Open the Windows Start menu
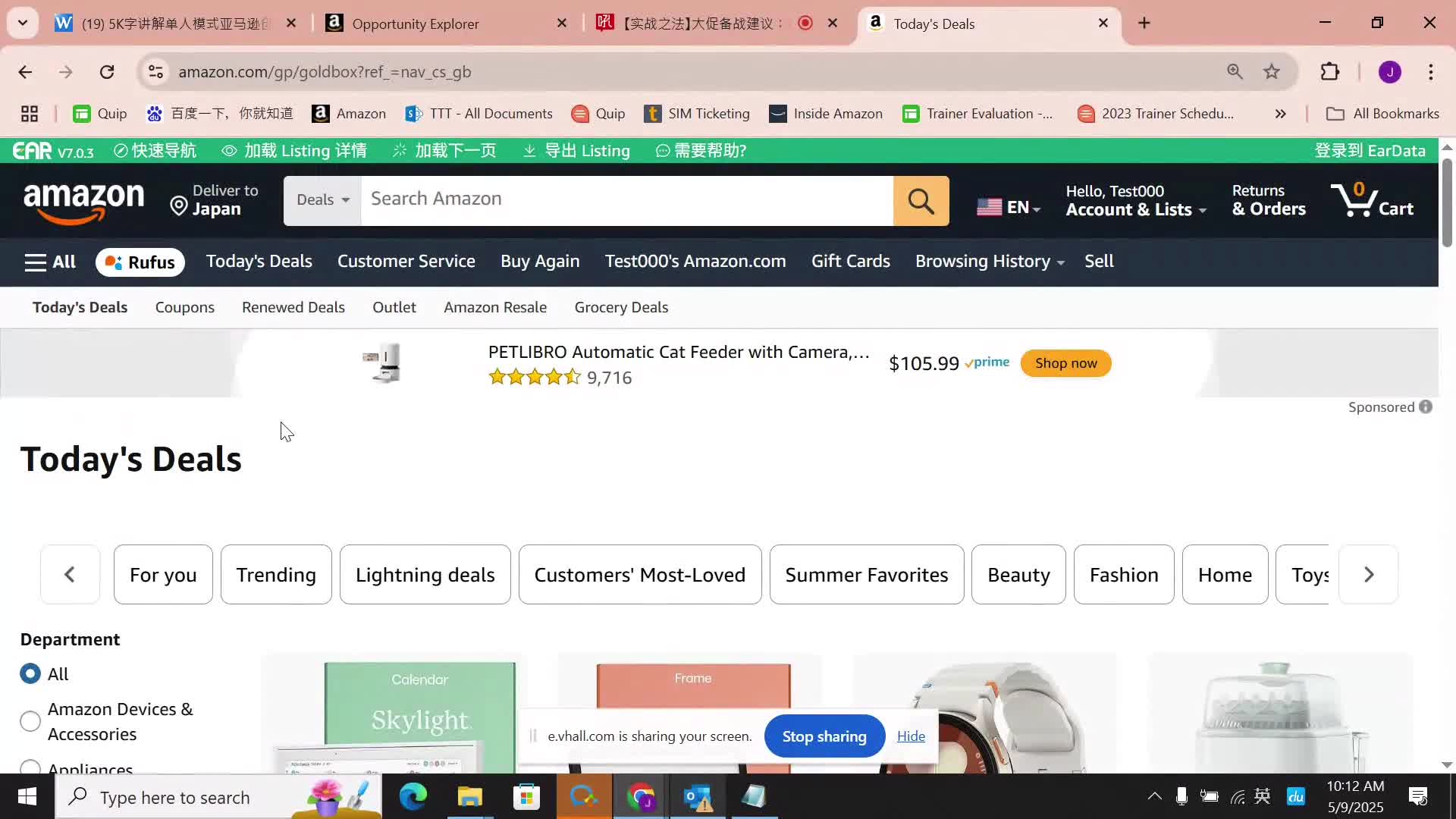This screenshot has width=1456, height=819. (x=27, y=797)
